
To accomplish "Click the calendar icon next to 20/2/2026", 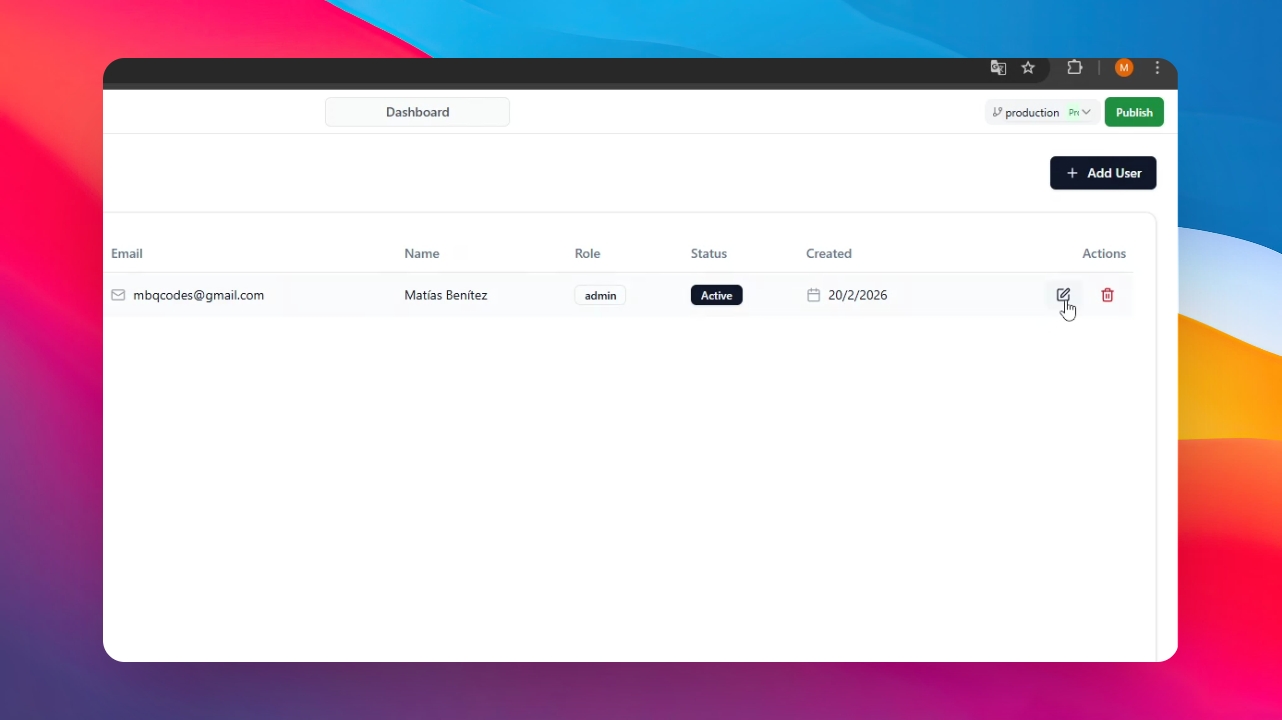I will [x=814, y=295].
